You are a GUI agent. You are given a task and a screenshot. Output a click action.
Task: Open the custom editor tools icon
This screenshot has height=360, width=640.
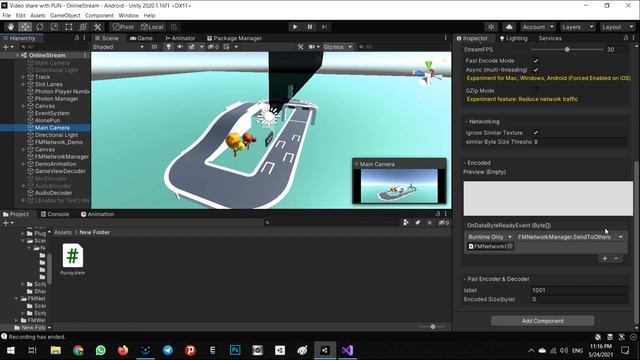coord(98,27)
